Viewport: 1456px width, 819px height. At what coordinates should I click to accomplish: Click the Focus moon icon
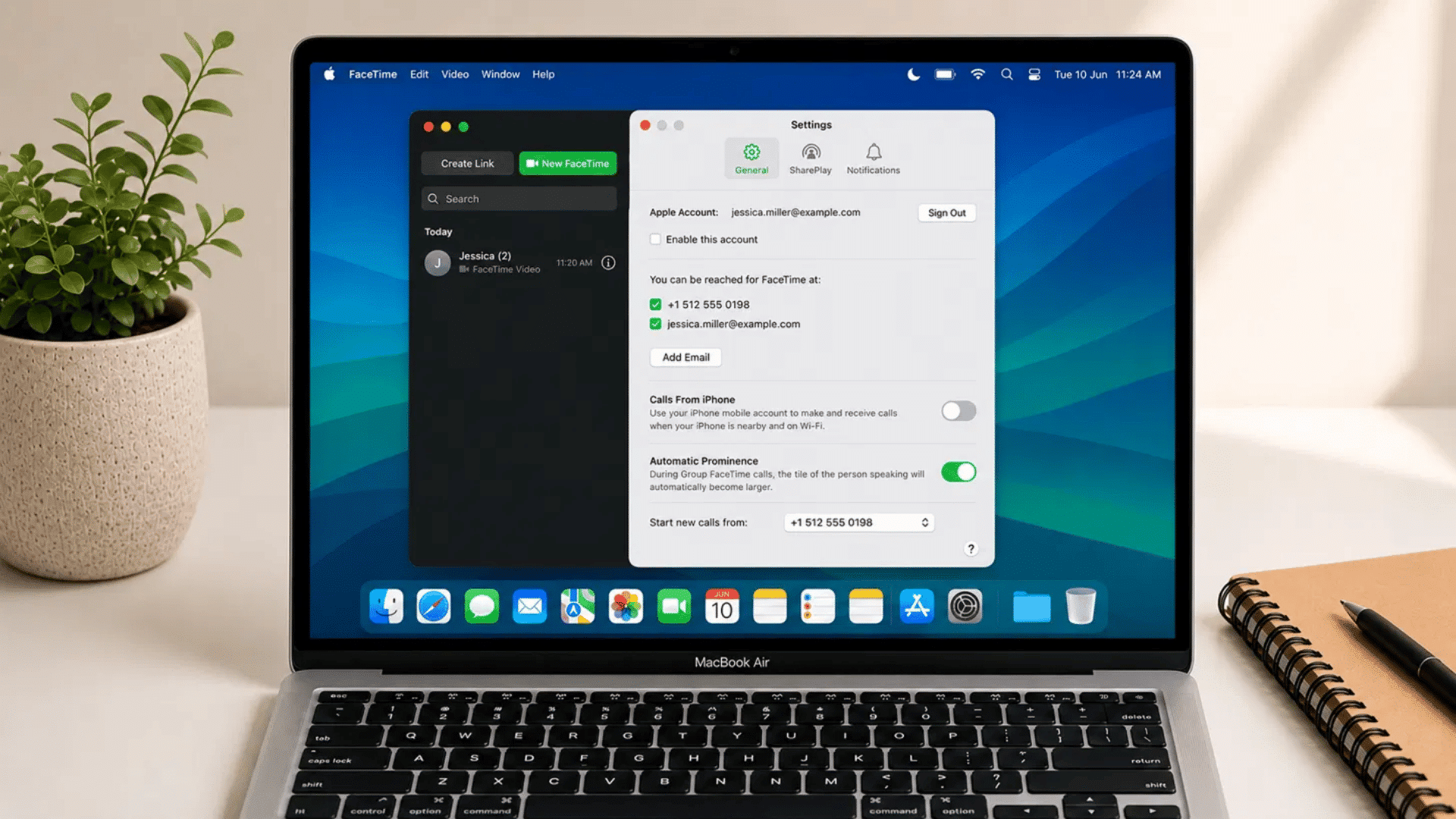click(x=914, y=74)
